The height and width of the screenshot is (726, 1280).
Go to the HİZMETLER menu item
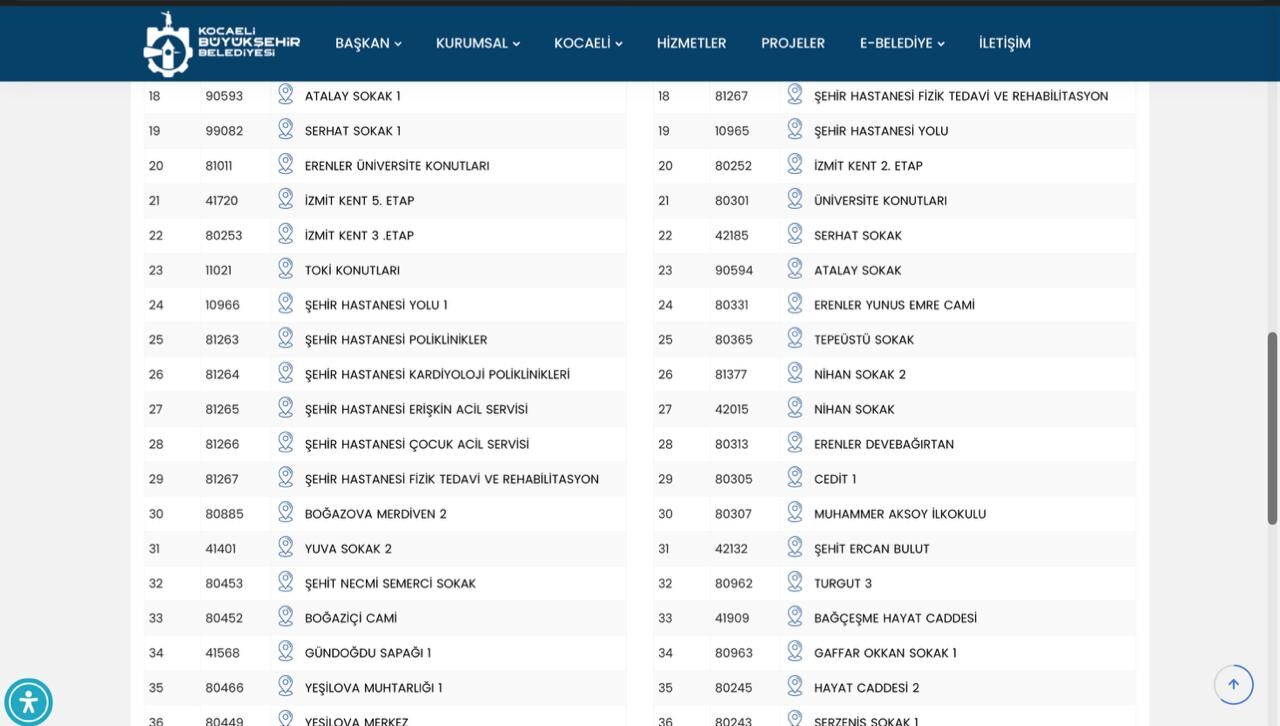pos(692,43)
